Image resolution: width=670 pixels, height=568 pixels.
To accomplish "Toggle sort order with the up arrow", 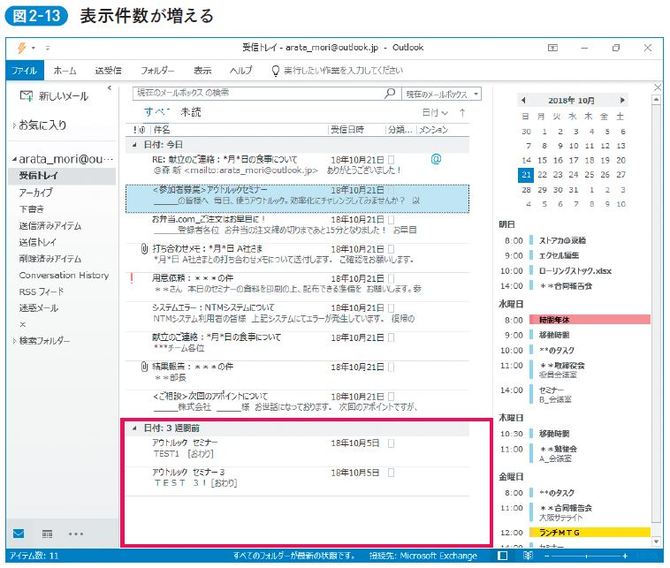I will coord(462,113).
